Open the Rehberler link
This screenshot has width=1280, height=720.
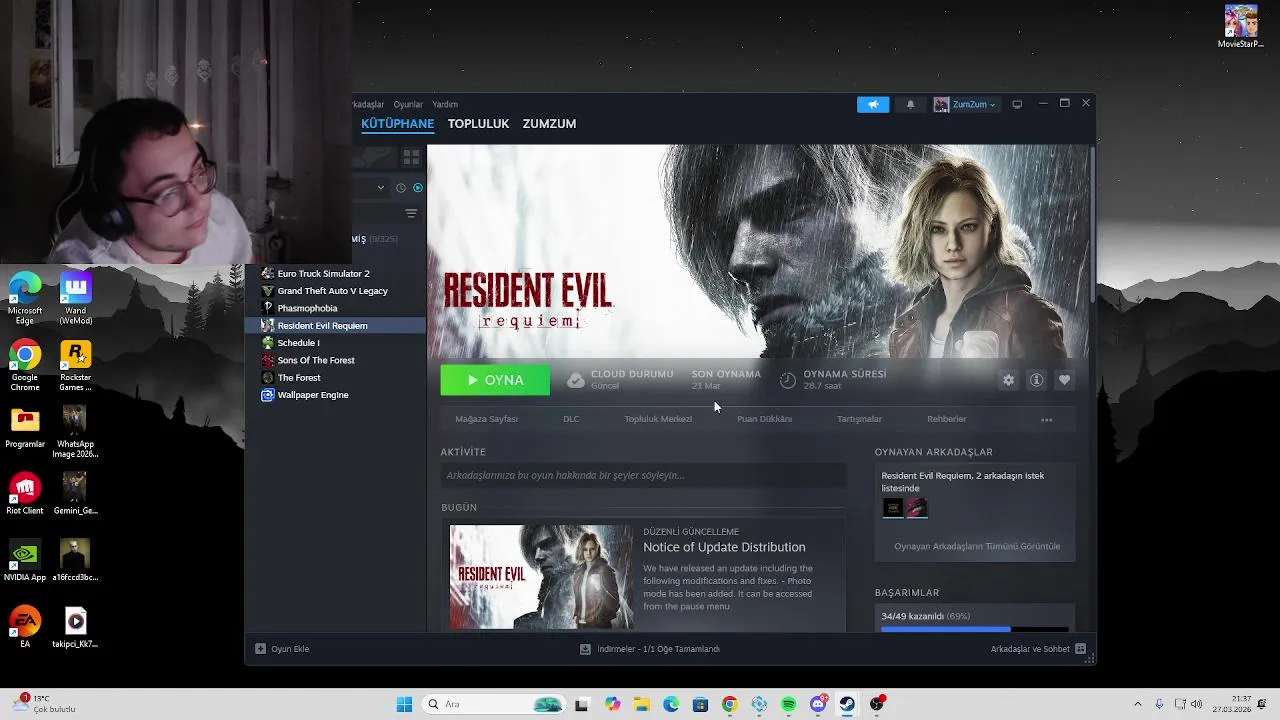pos(946,419)
